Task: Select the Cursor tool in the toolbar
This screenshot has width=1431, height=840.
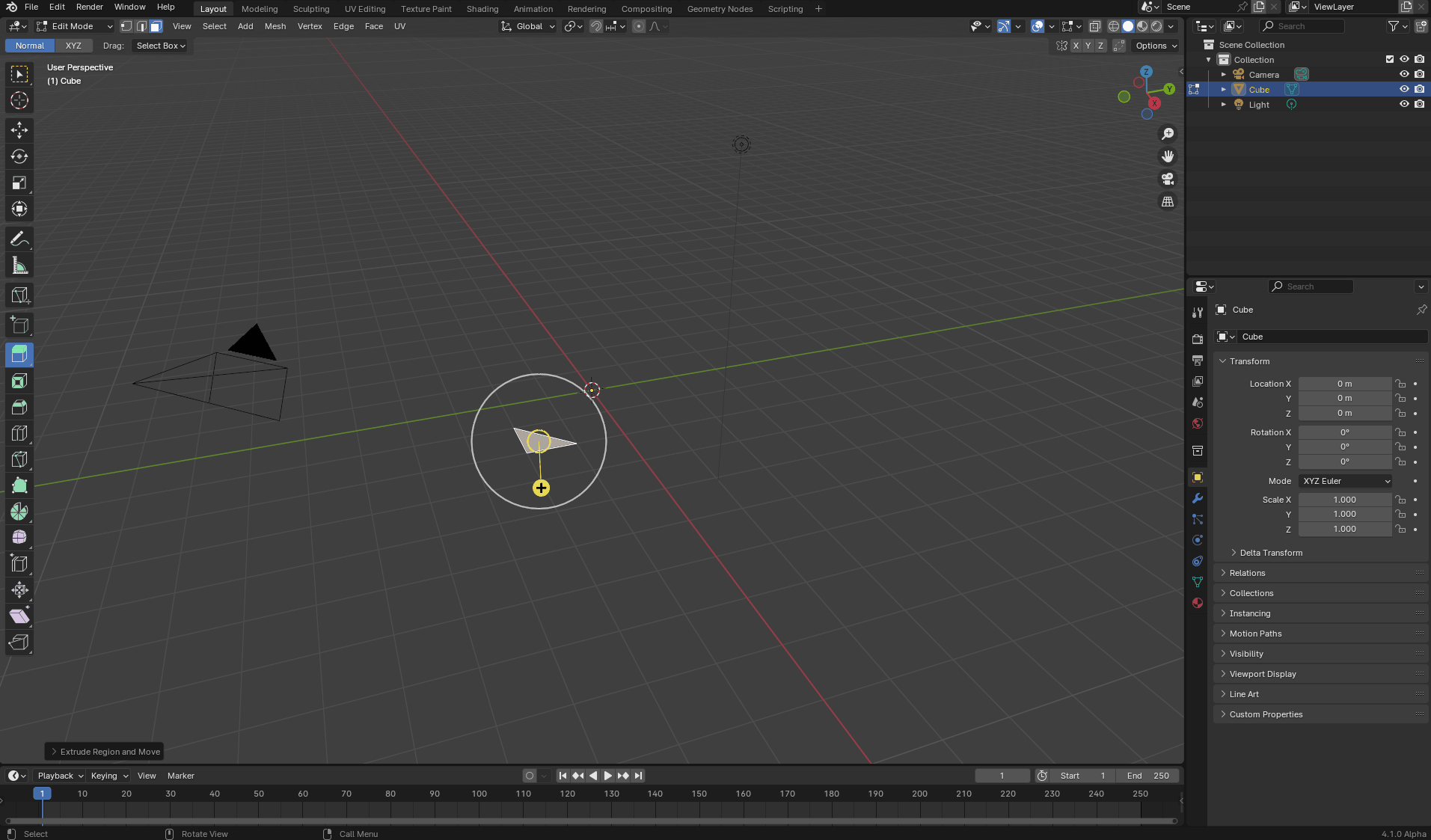Action: [19, 100]
